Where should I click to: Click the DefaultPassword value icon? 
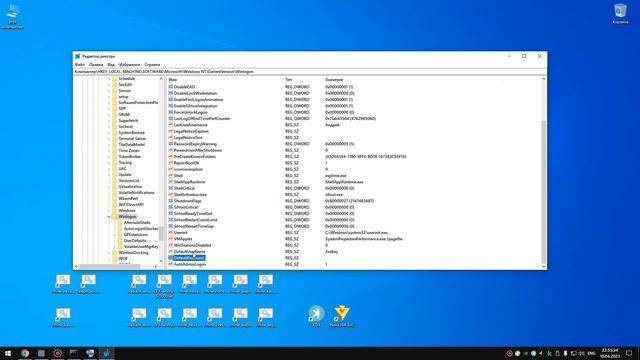(171, 258)
